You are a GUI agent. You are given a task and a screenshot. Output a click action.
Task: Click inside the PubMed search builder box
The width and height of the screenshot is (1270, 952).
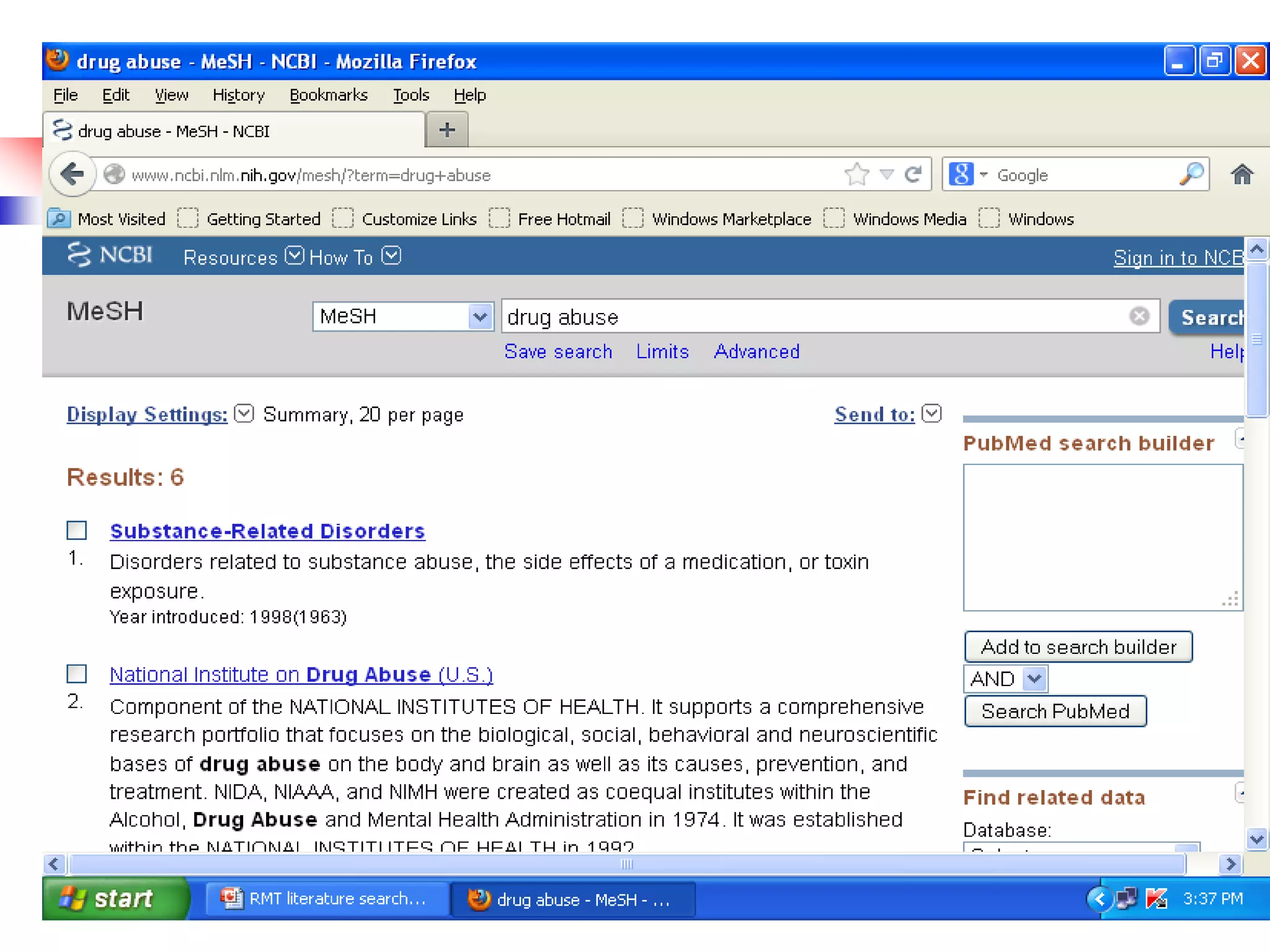click(x=1101, y=537)
